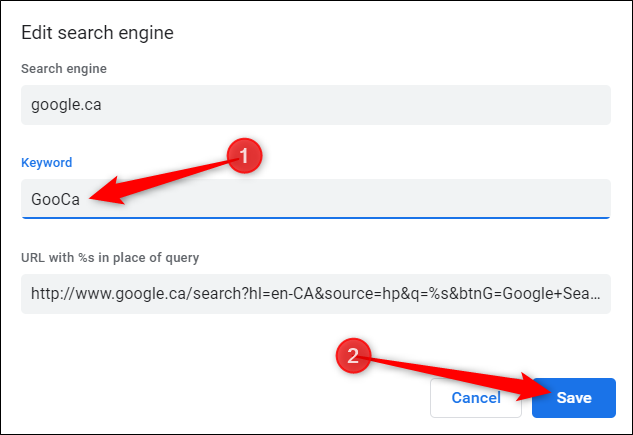
Task: Focus the Search engine name field
Action: [x=315, y=104]
